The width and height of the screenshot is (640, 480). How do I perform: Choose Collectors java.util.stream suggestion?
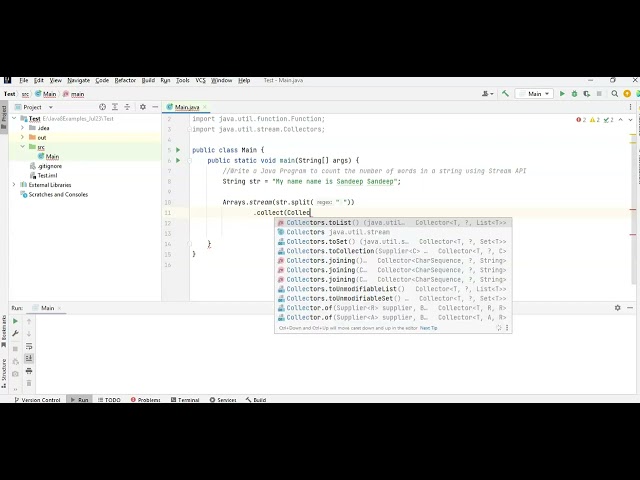coord(393,232)
